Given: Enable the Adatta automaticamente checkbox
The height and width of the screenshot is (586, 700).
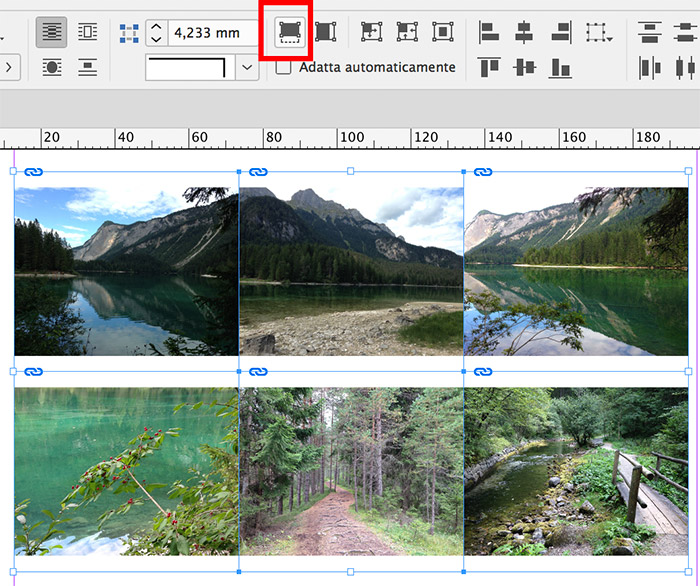Looking at the screenshot, I should point(283,67).
